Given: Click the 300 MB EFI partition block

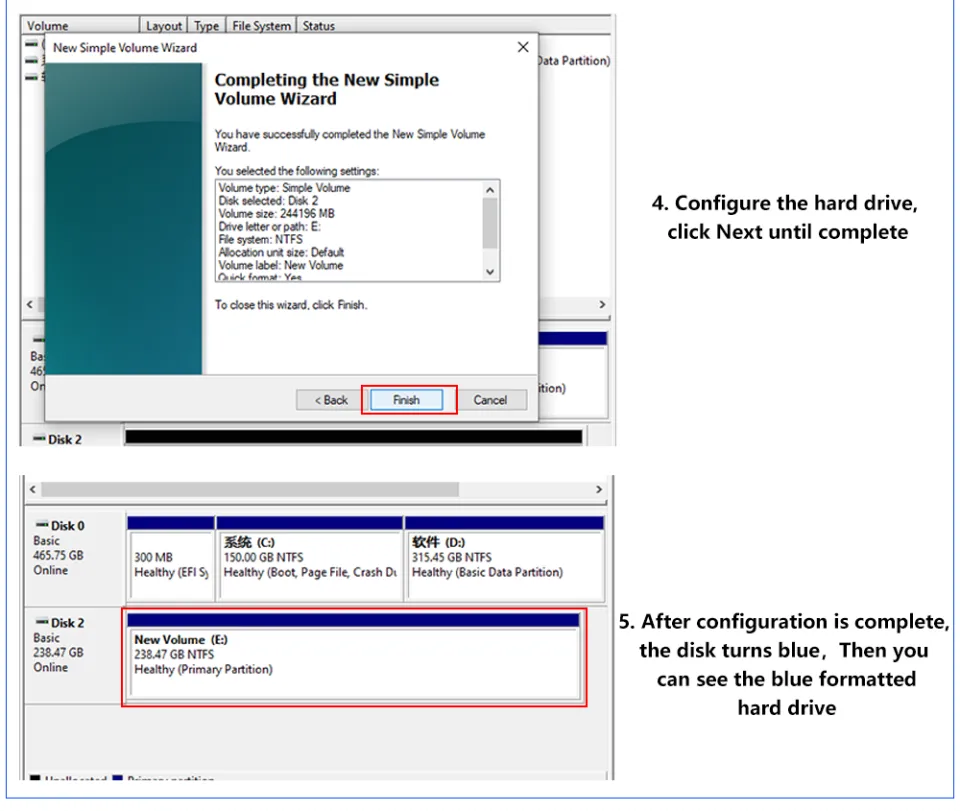Looking at the screenshot, I should point(170,565).
